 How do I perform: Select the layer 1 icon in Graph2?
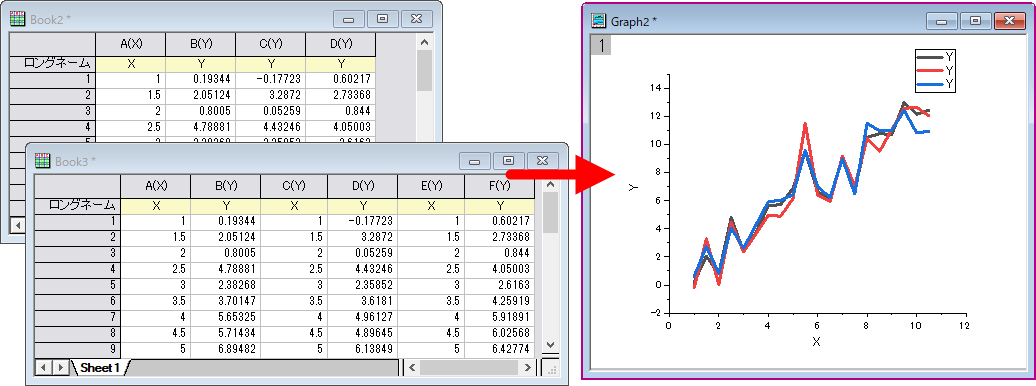(602, 46)
